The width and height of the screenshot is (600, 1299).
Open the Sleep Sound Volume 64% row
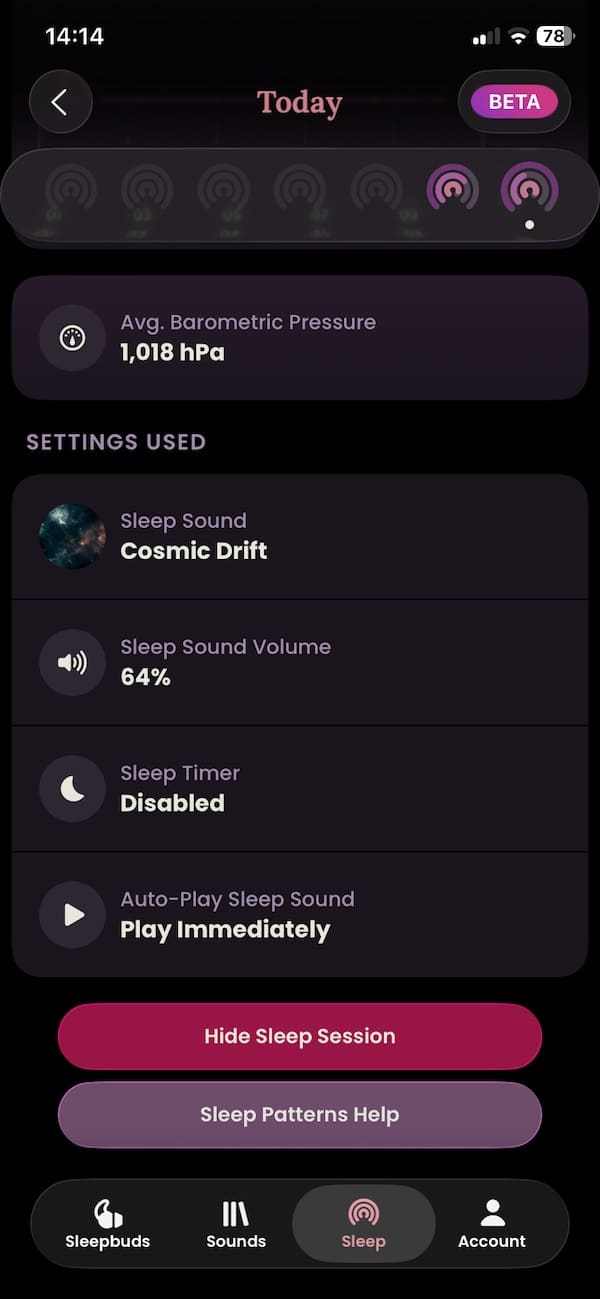(300, 662)
